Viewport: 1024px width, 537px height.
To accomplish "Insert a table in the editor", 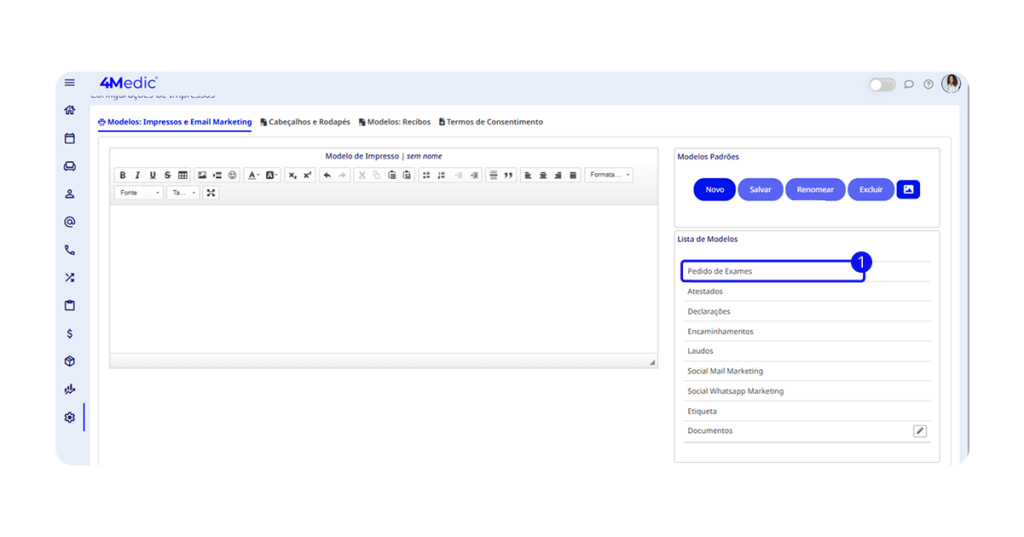I will pos(182,175).
